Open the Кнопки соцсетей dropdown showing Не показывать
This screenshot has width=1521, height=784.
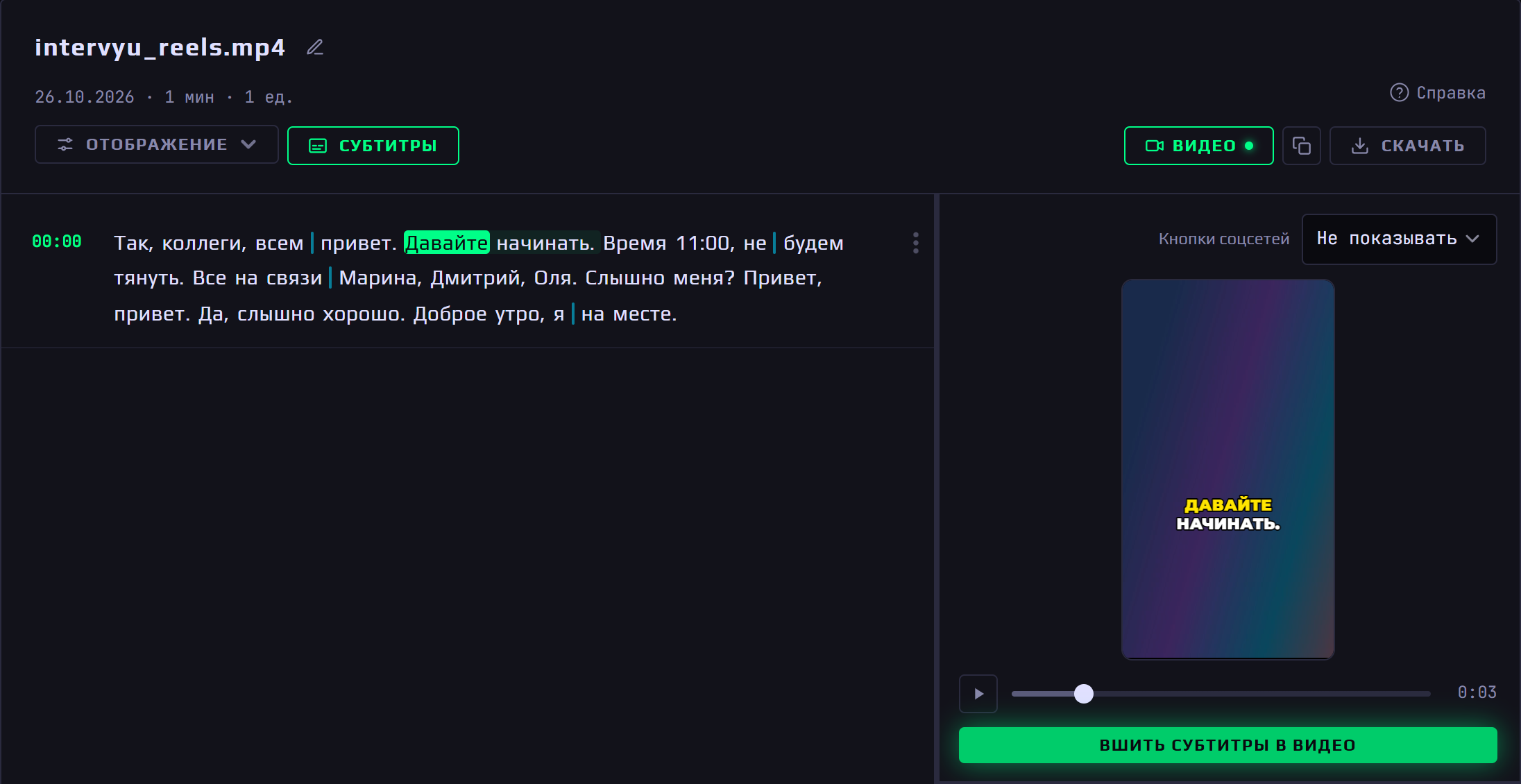[1400, 239]
